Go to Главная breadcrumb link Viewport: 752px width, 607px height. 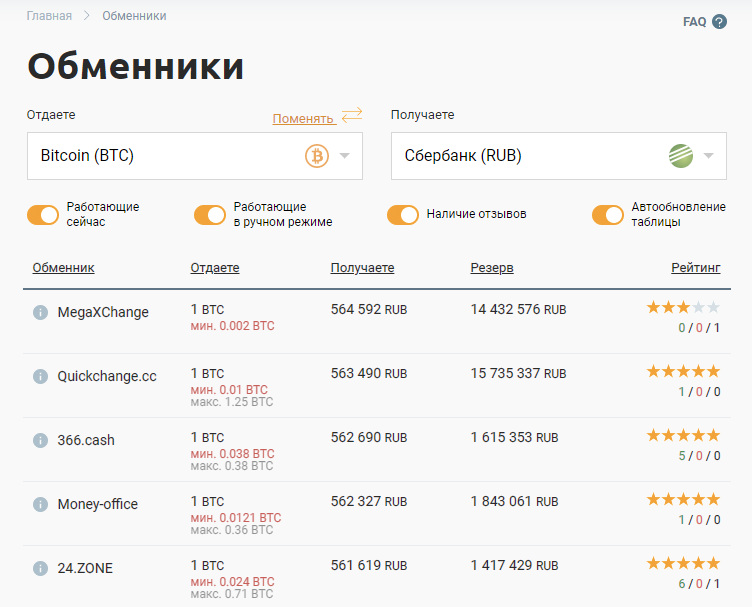pyautogui.click(x=49, y=16)
